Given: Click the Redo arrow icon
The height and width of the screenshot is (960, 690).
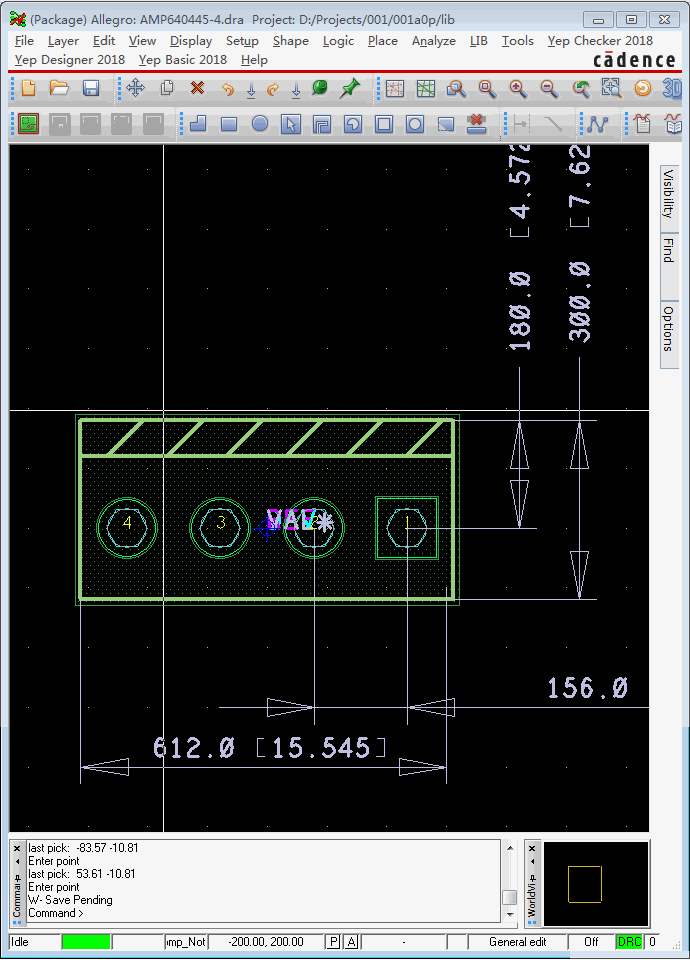Looking at the screenshot, I should click(x=273, y=89).
